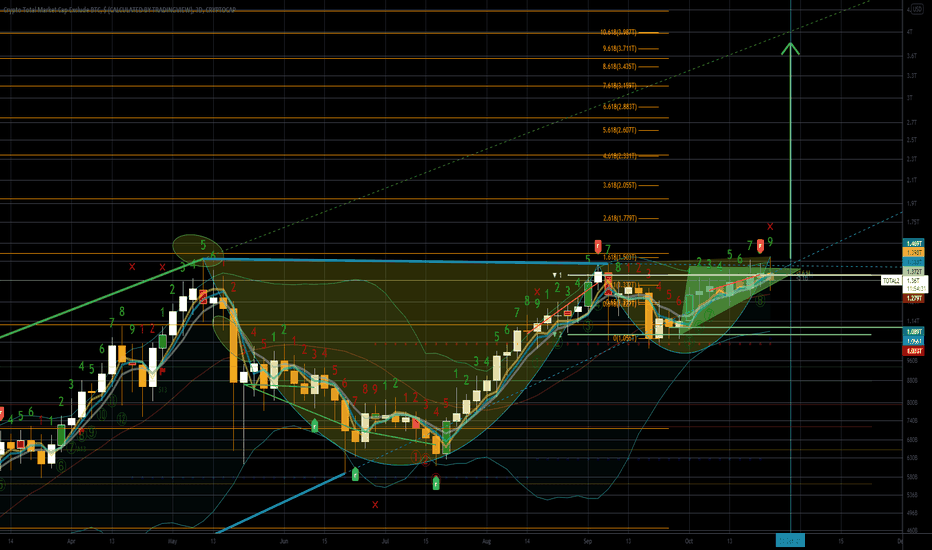Click the green oval around wave 5 peak
Screen dimensions: 932x550
click(198, 249)
